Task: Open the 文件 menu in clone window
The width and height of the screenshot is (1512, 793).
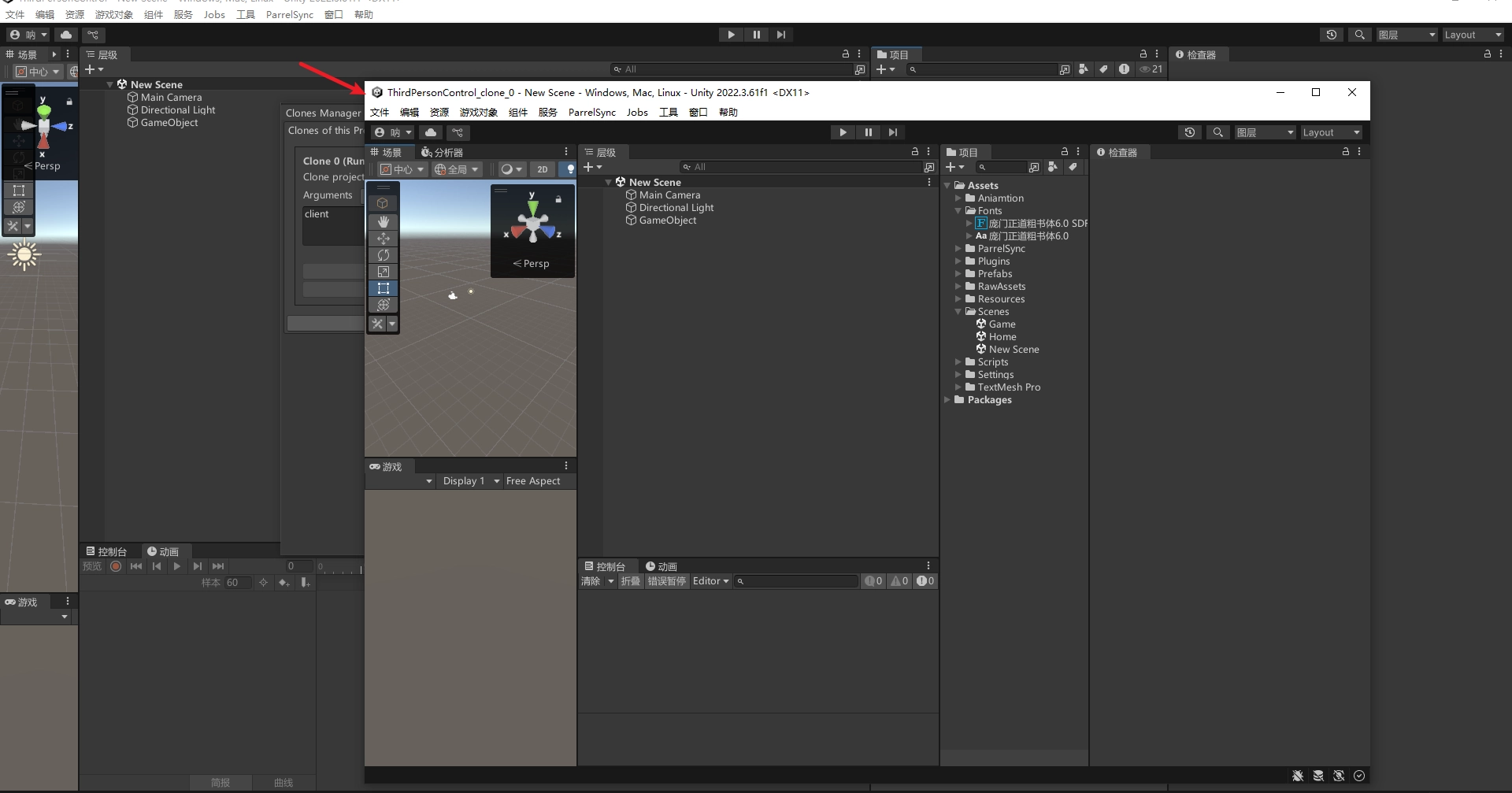Action: click(x=380, y=113)
